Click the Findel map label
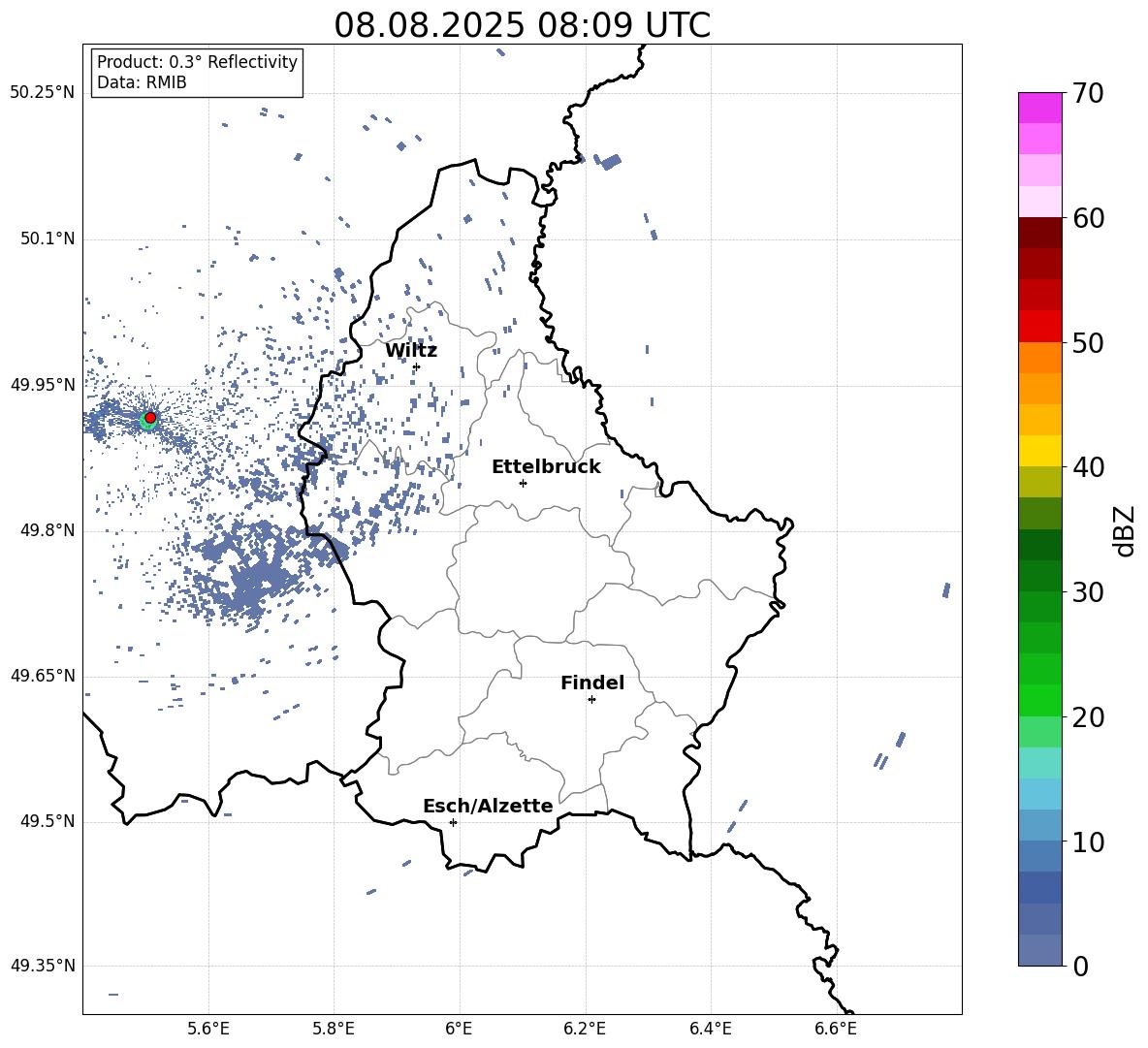This screenshot has height=1048, width=1148. (592, 683)
